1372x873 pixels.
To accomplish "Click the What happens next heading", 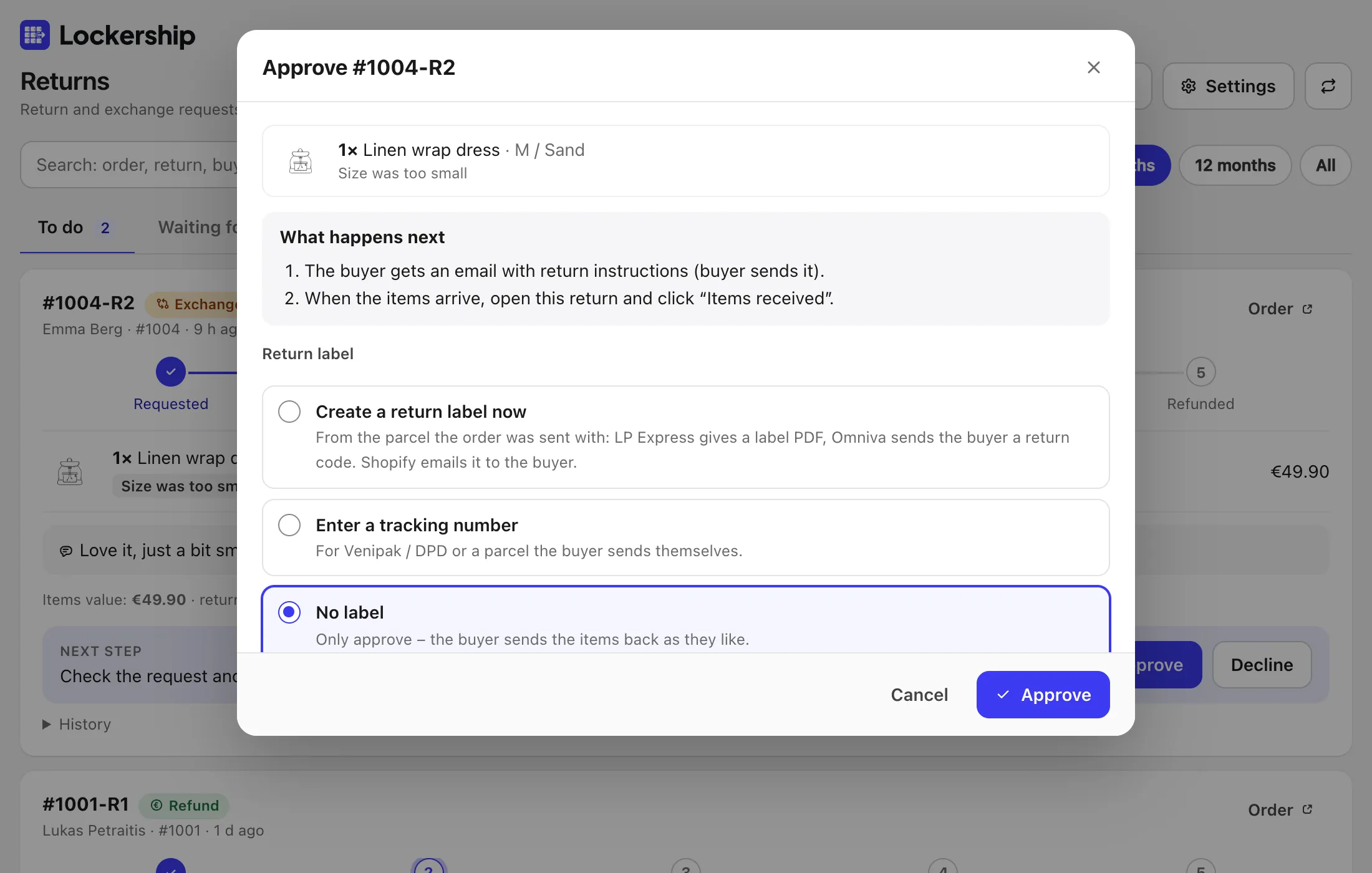I will click(362, 238).
